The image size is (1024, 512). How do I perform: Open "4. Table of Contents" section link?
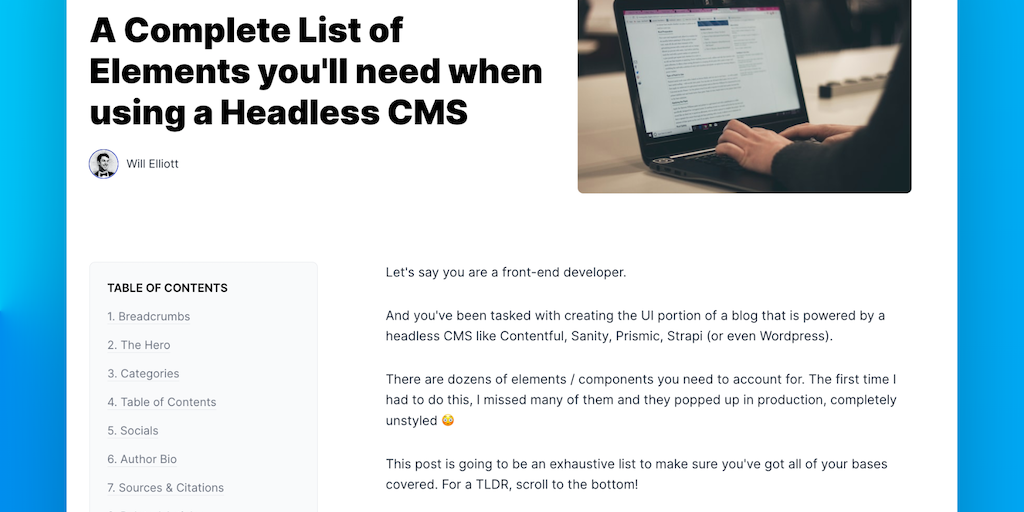click(162, 402)
